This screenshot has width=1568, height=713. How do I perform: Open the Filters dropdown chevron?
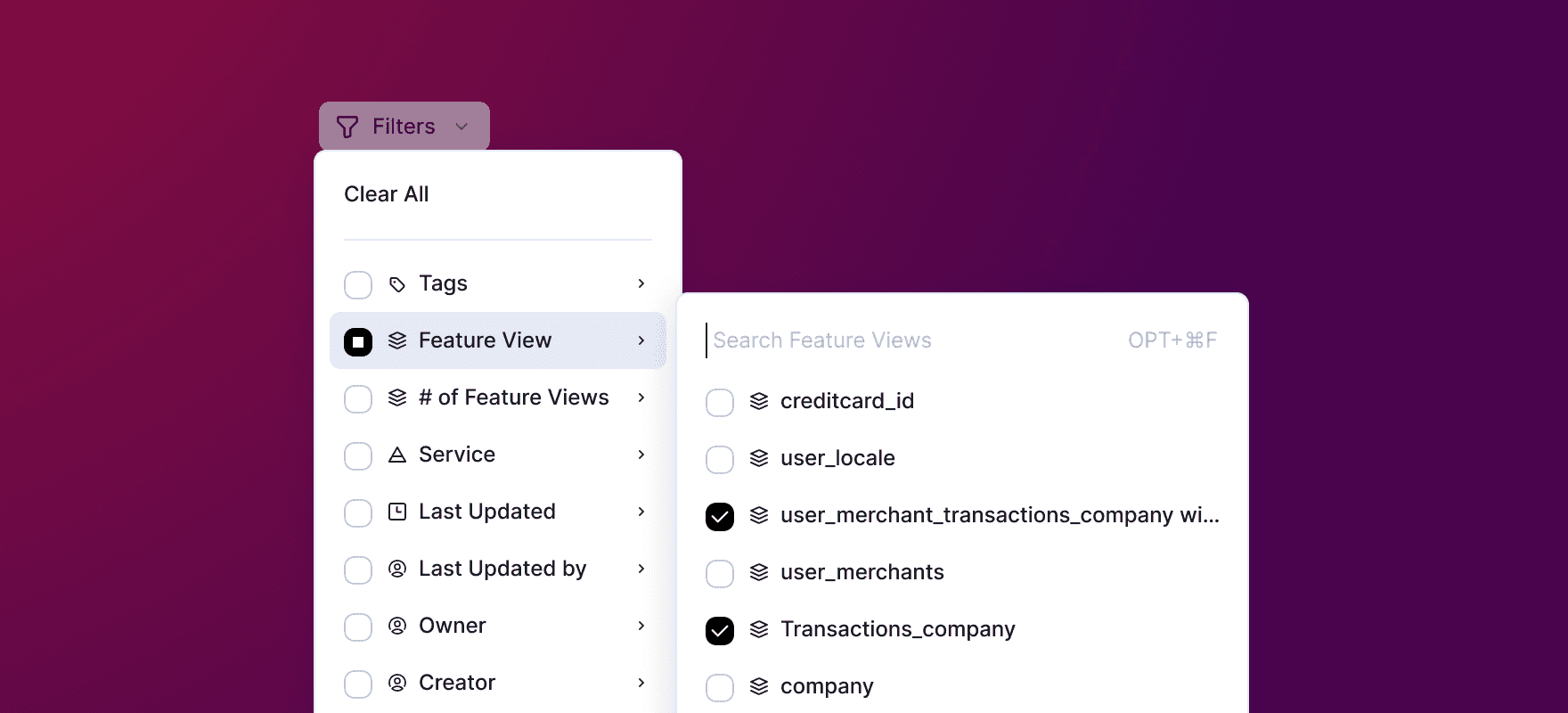pos(461,127)
